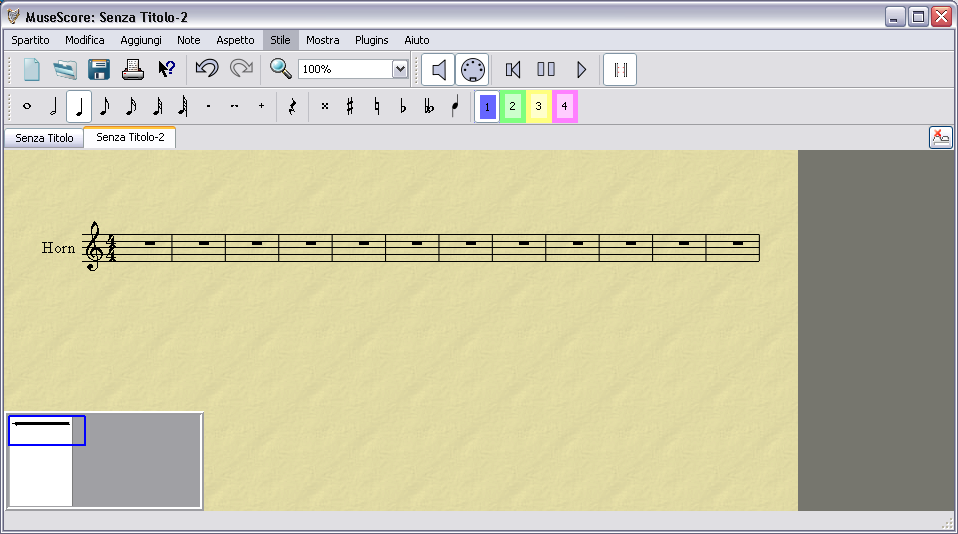
Task: Add a single augmentation dot
Action: (208, 106)
